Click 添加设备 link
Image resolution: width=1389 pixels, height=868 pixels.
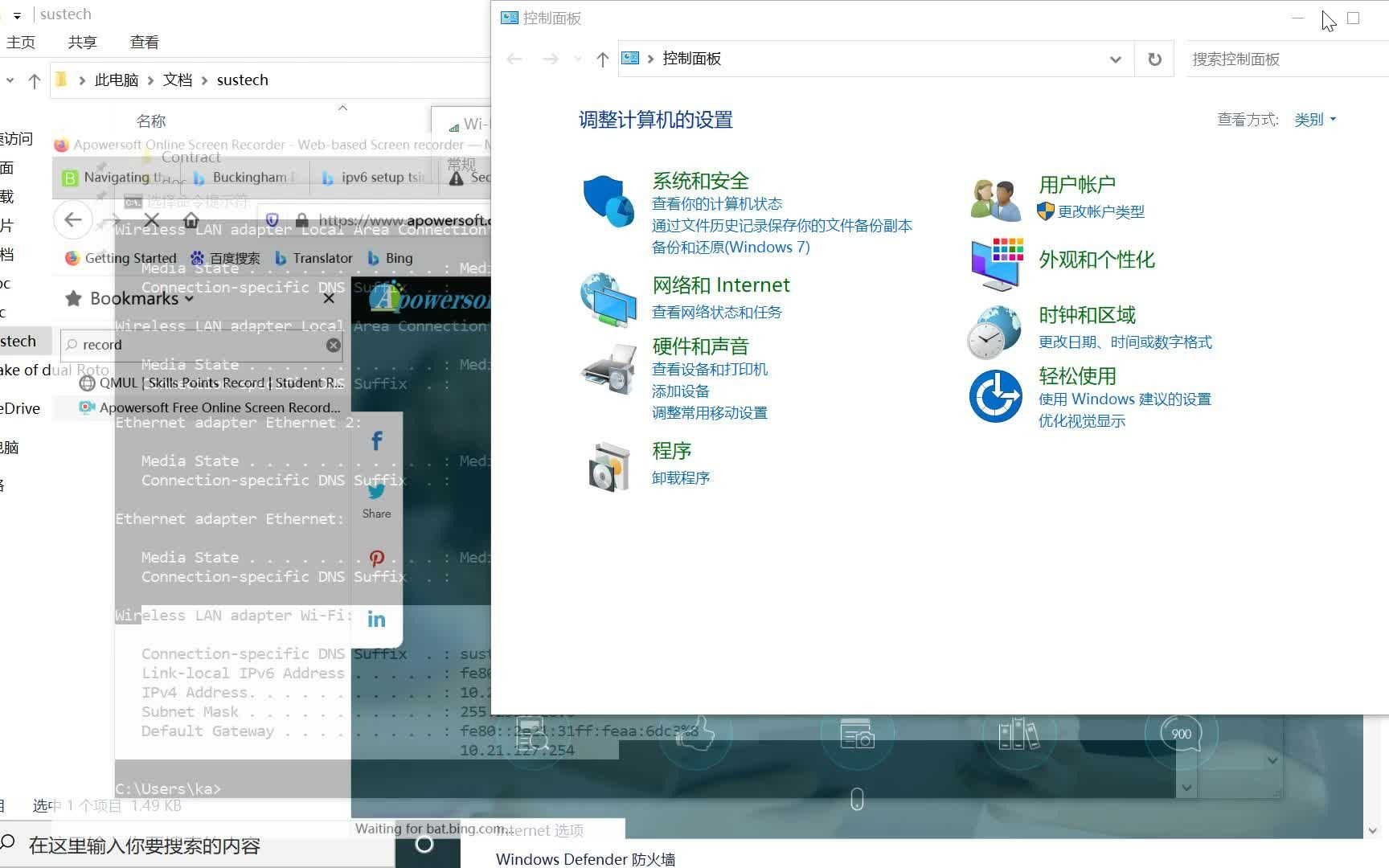click(680, 391)
